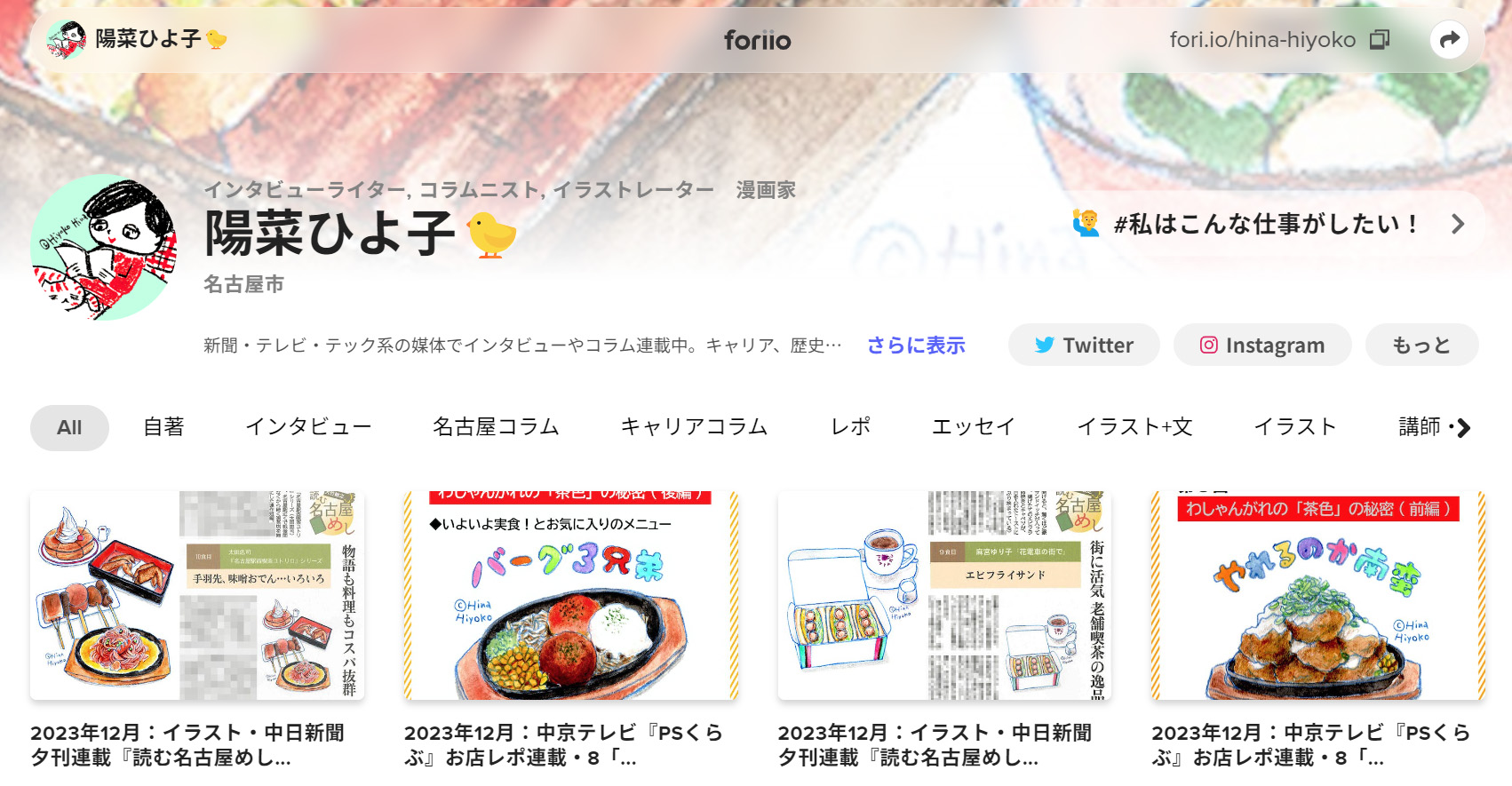Expand bio with さらに表示
The image size is (1512, 786).
pos(916,345)
